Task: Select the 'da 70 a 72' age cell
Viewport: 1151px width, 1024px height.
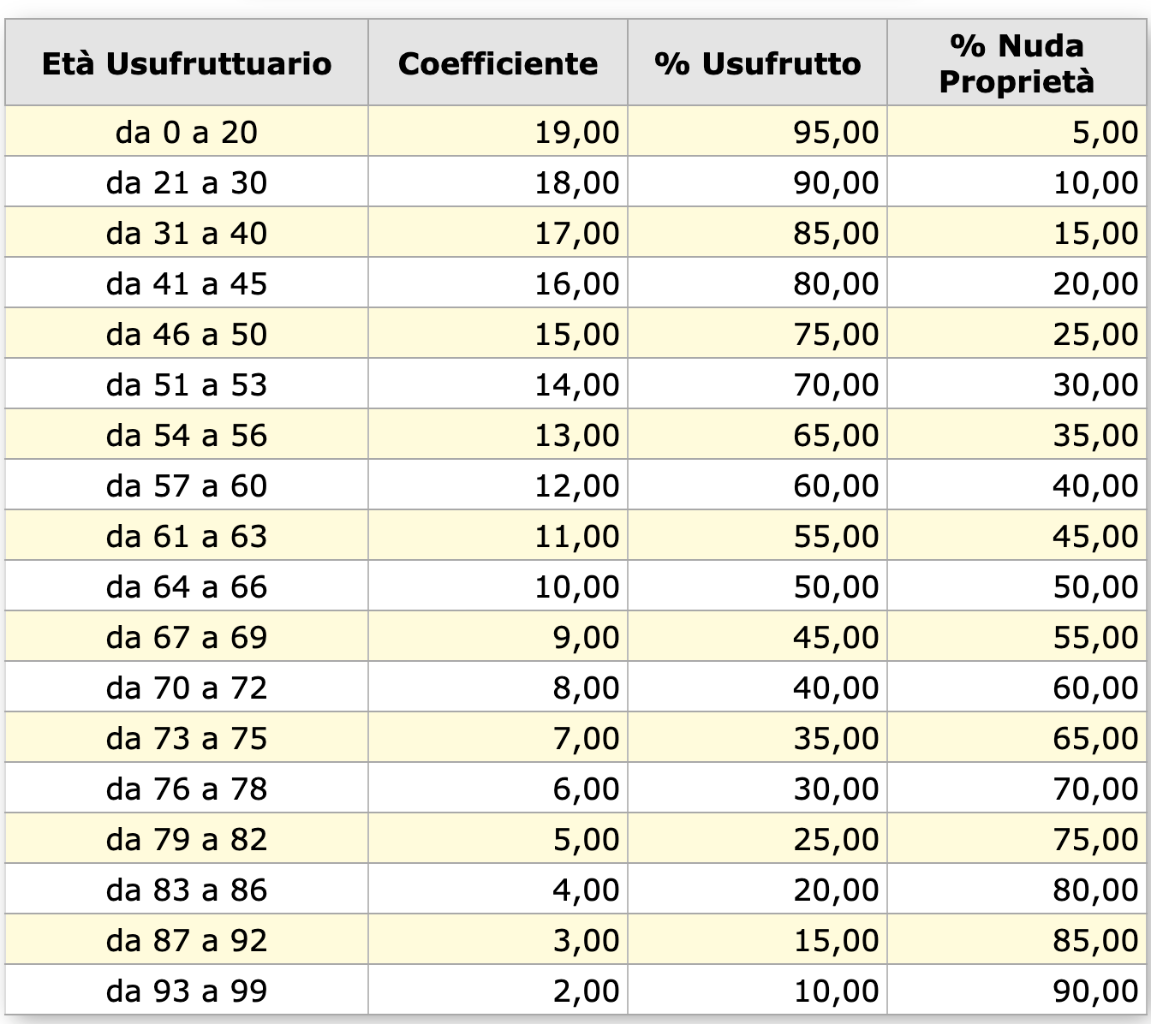Action: point(186,688)
